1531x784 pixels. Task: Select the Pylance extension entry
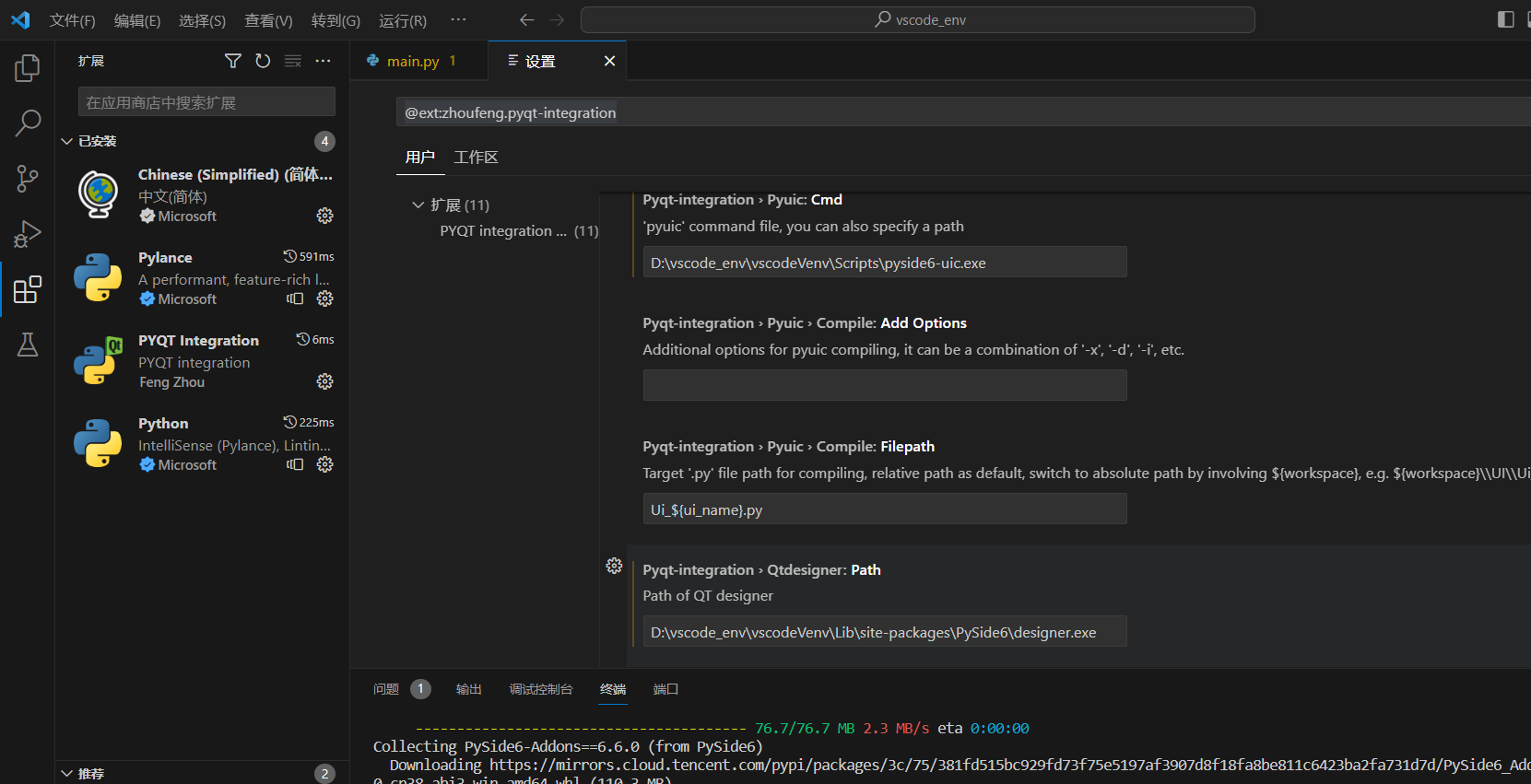pos(203,277)
